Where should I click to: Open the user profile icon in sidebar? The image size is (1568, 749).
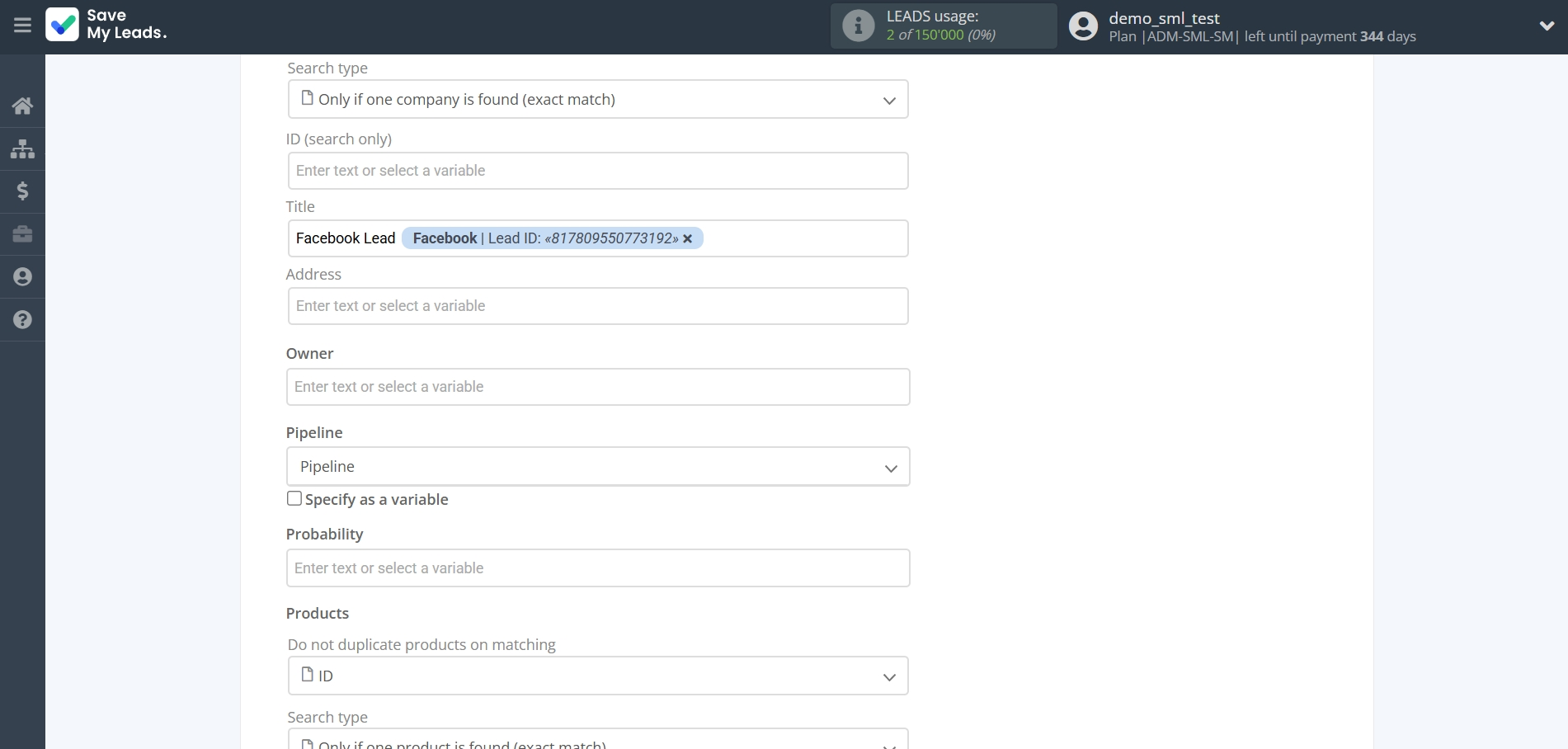click(x=22, y=276)
